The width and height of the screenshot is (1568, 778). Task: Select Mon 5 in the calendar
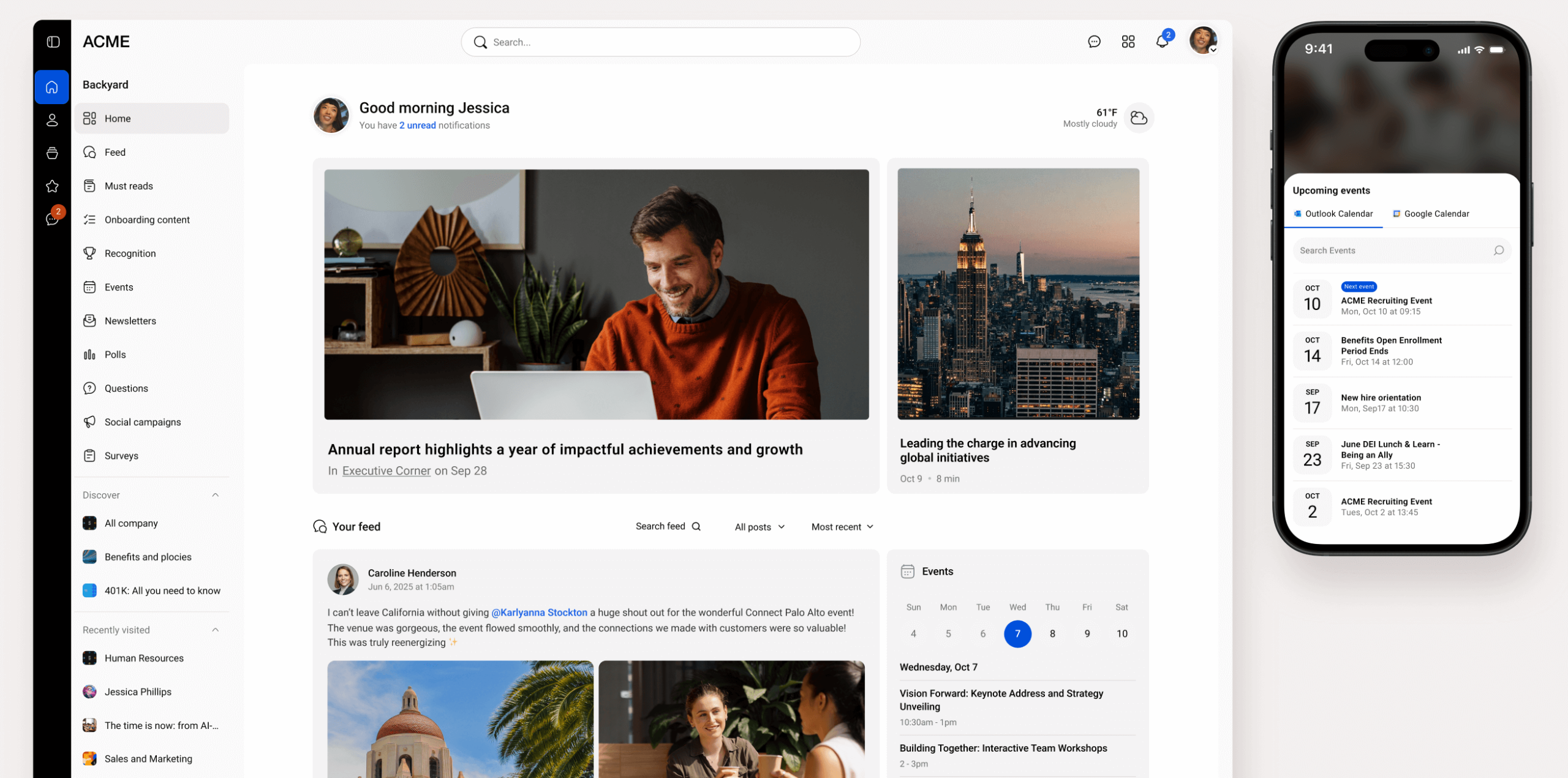pos(948,633)
